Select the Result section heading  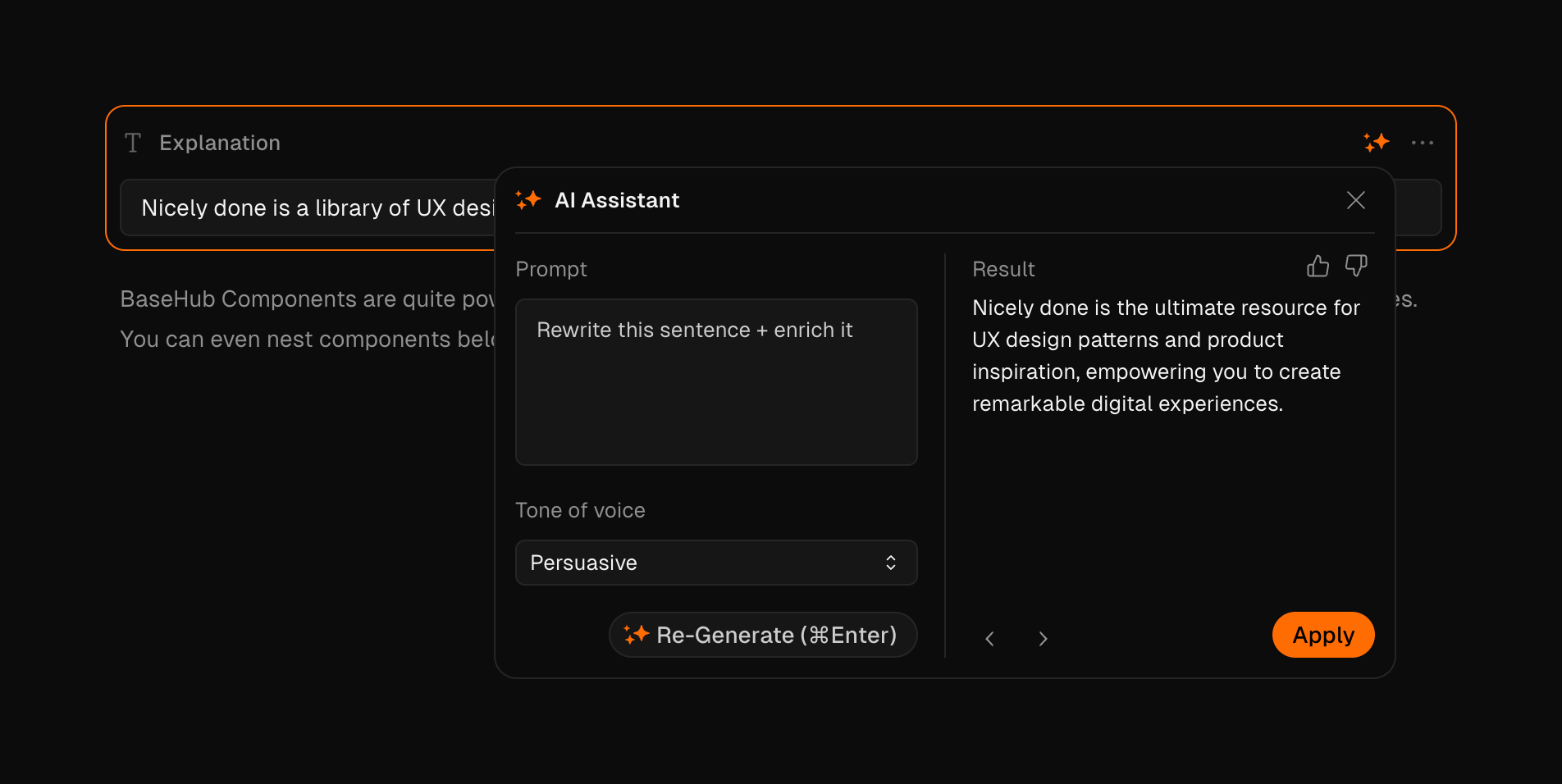(x=1003, y=269)
